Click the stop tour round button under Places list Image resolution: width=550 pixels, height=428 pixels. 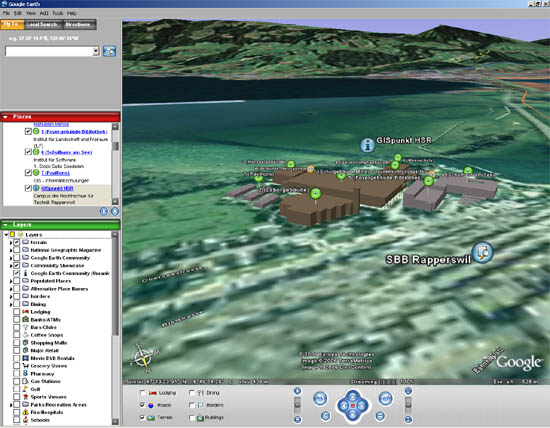click(115, 212)
